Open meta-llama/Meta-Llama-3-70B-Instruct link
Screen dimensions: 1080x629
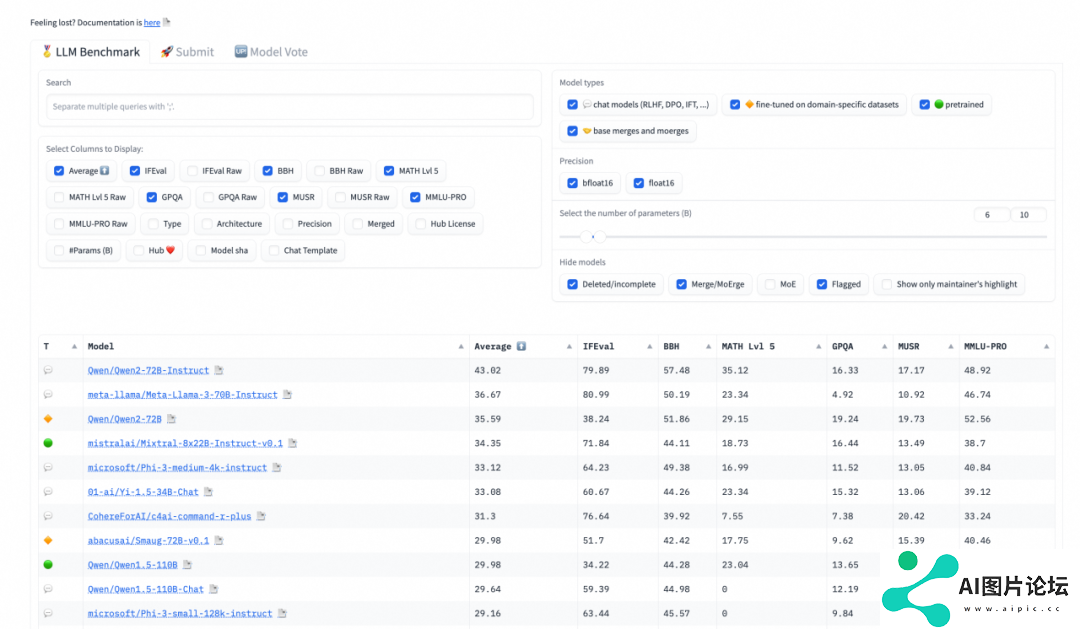click(x=183, y=395)
